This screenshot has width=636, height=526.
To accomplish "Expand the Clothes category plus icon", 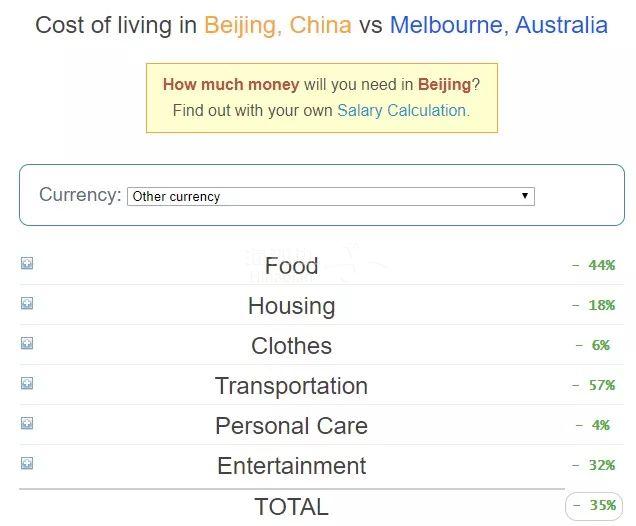I will pos(27,343).
